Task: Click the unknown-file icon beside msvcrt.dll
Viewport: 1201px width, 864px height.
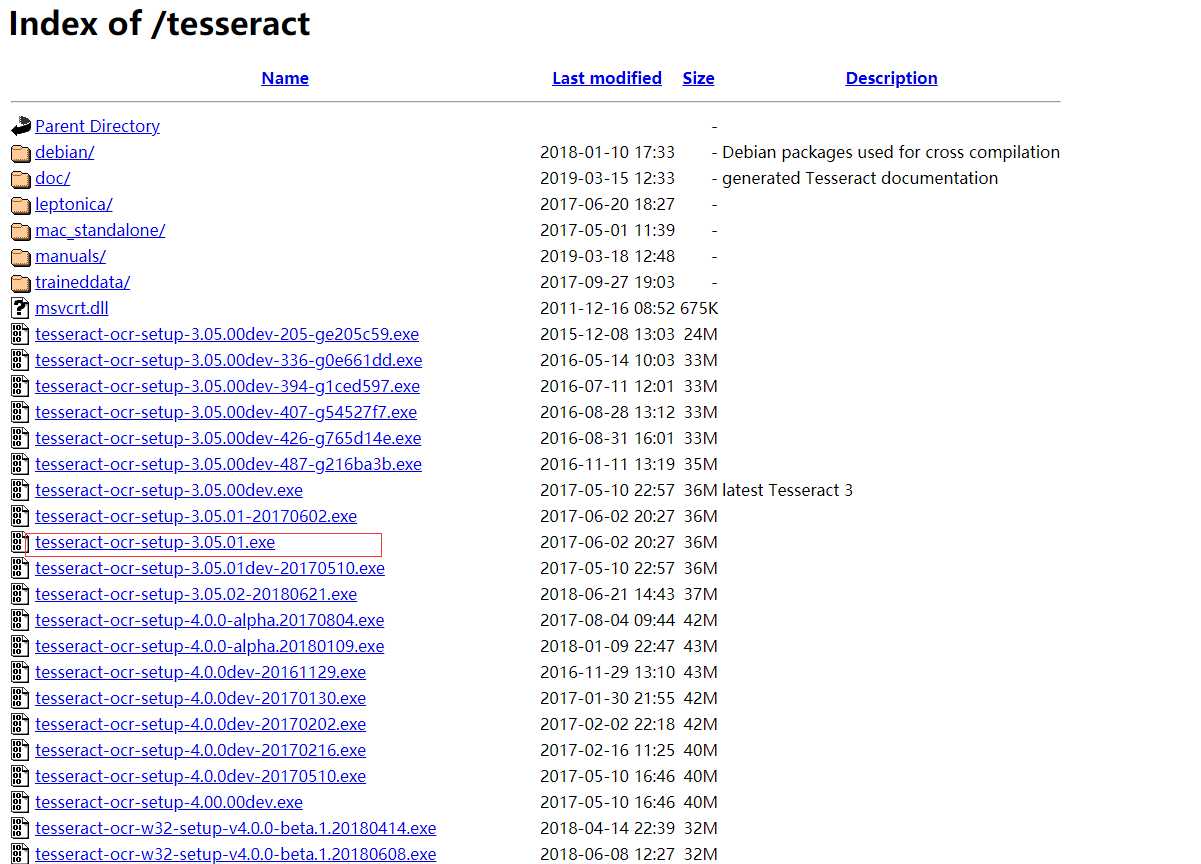Action: 21,308
